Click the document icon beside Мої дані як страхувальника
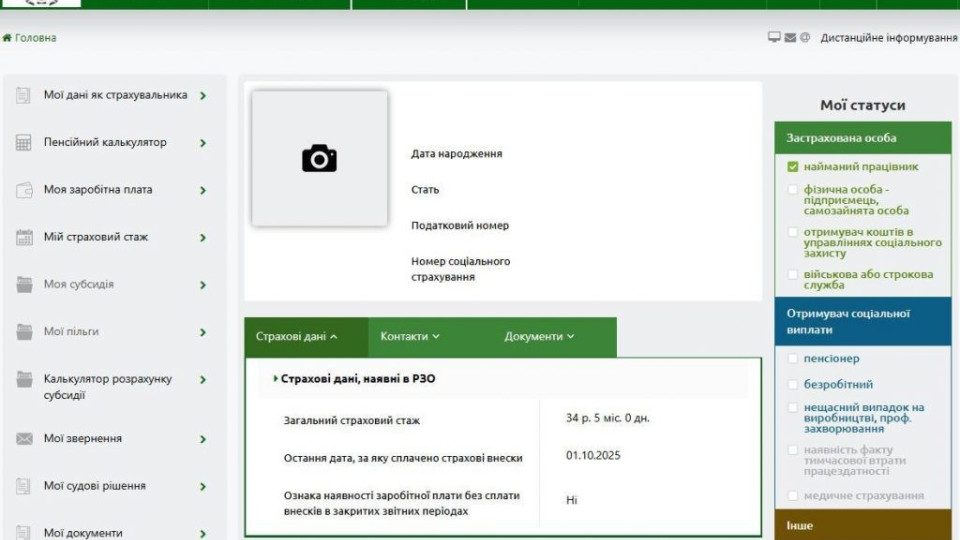 [23, 96]
